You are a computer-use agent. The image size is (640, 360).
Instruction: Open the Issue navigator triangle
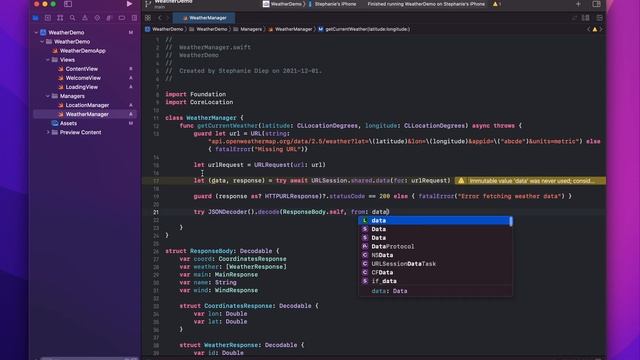[84, 18]
